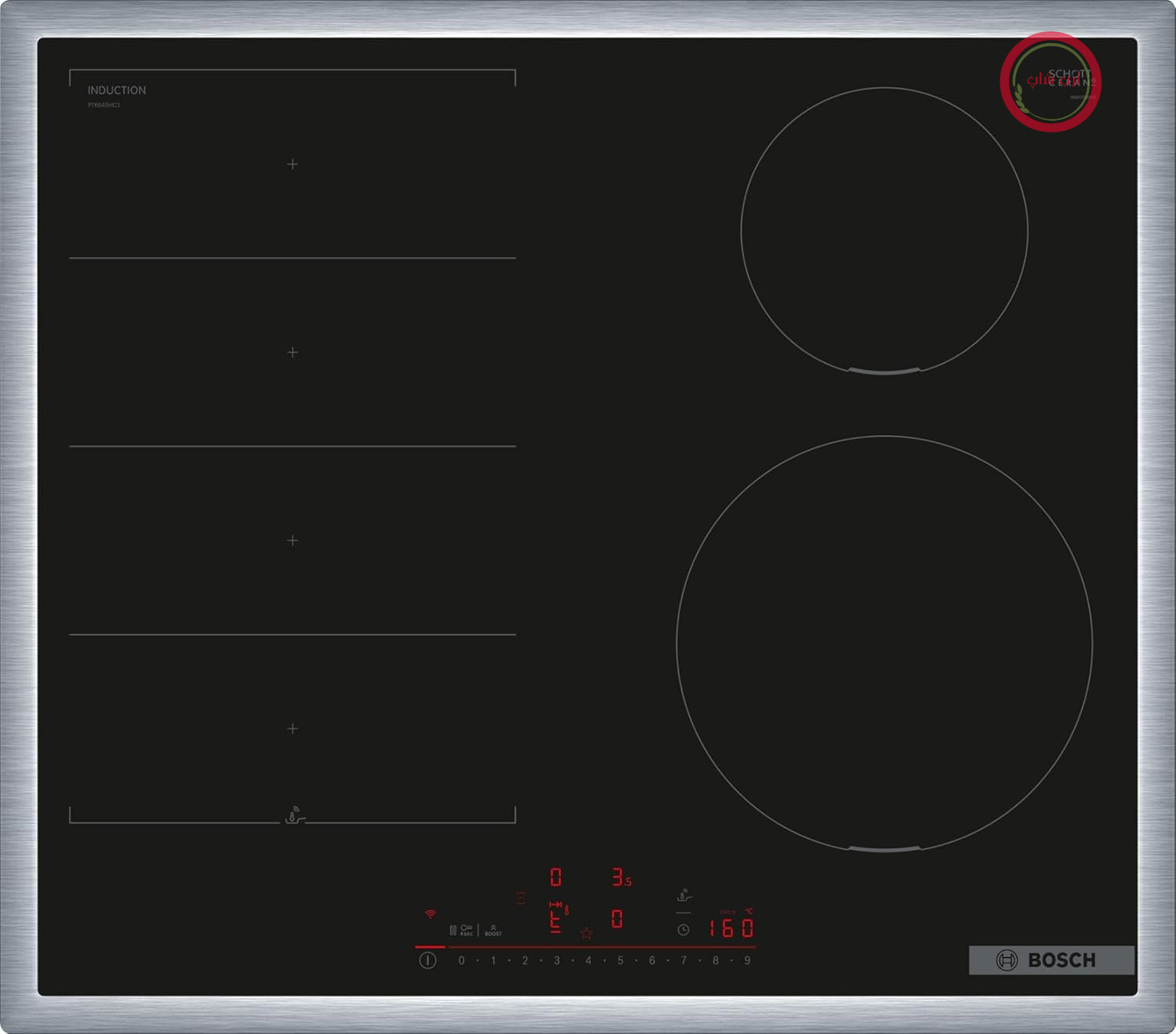Activate the BOOST function

[493, 931]
